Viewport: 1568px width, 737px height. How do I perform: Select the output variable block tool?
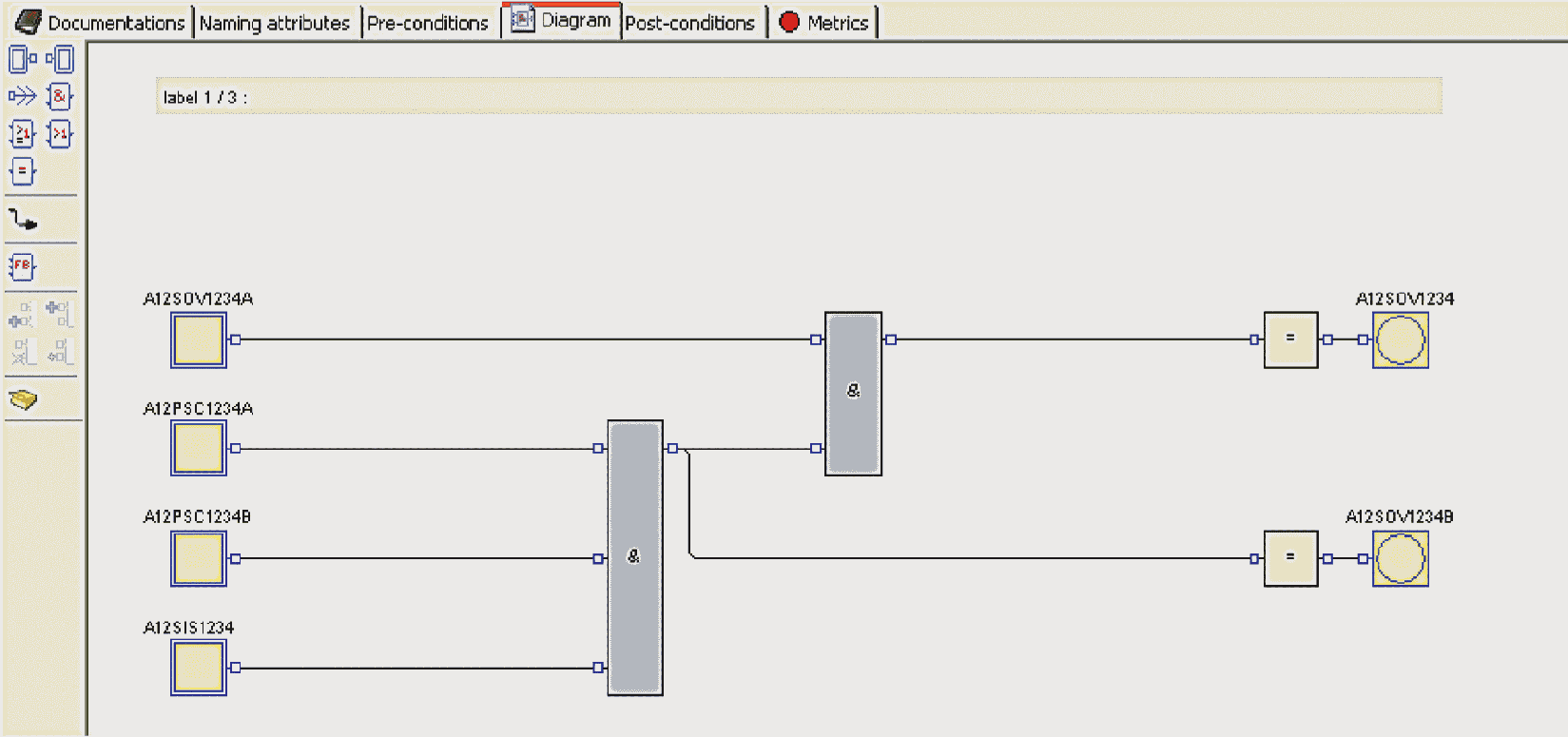pos(61,60)
